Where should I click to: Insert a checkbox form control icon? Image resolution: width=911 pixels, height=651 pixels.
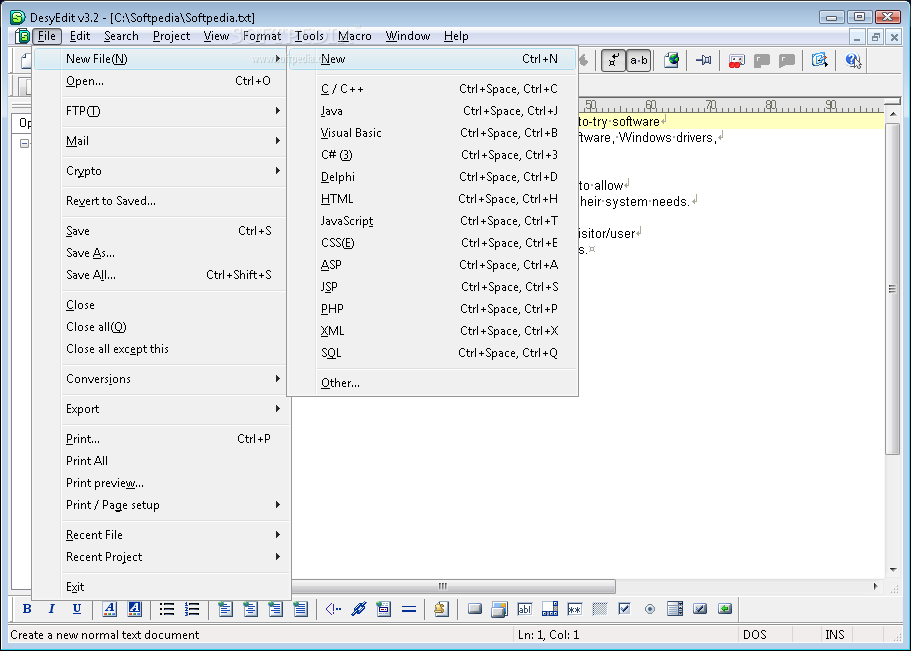[625, 609]
